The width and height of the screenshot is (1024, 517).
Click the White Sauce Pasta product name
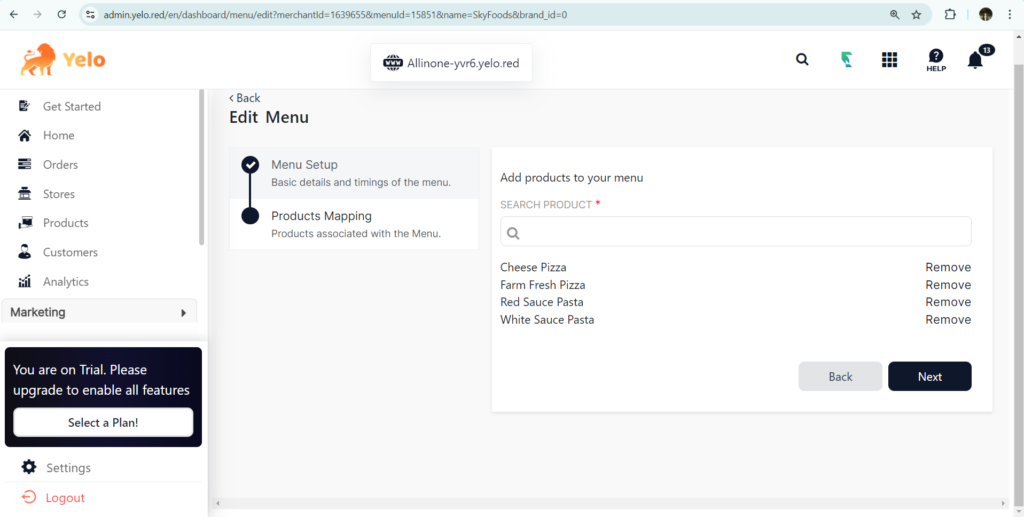[x=547, y=319]
